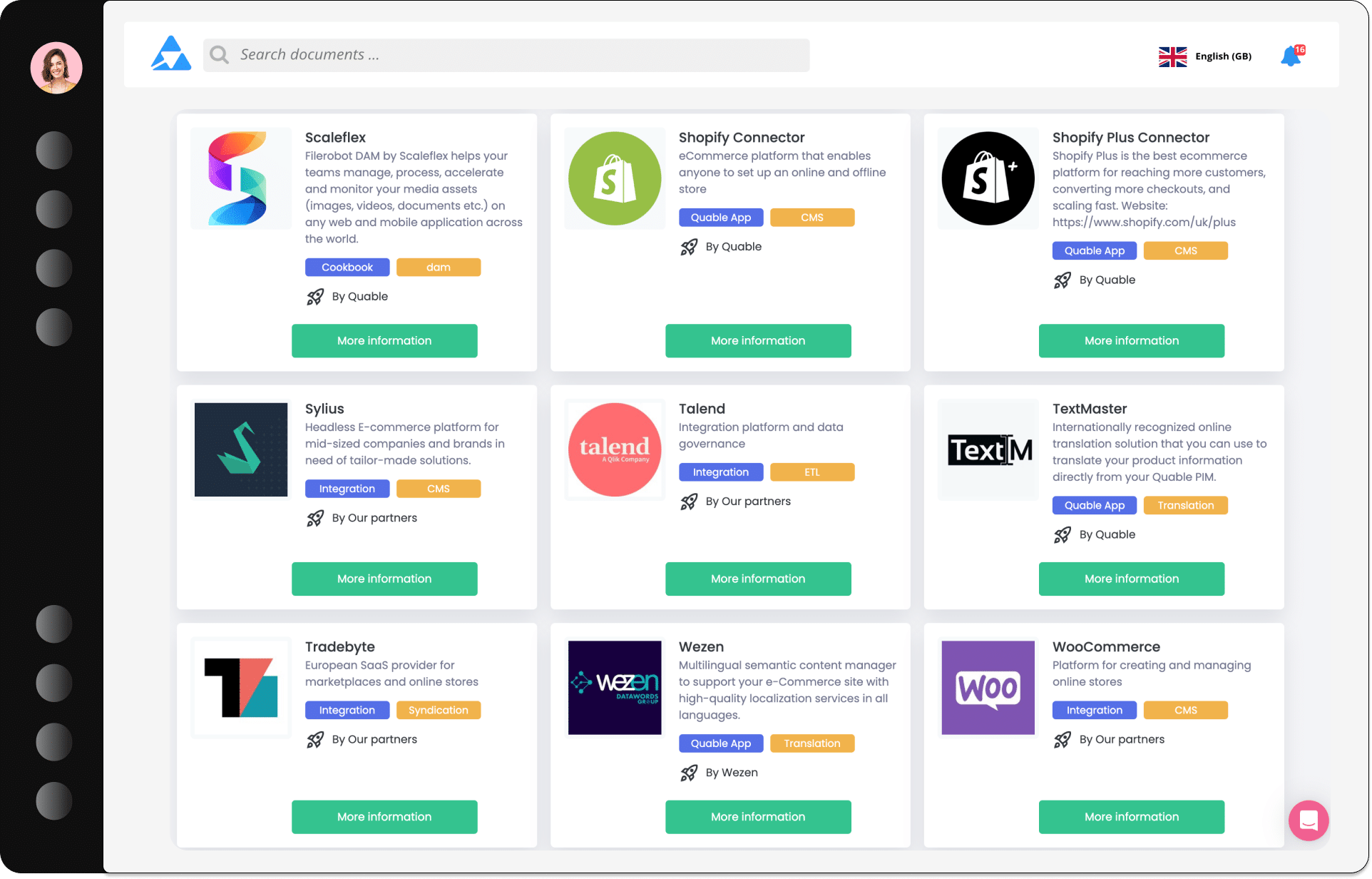Select the Cookbook tag on Scaleflex

coord(347,268)
